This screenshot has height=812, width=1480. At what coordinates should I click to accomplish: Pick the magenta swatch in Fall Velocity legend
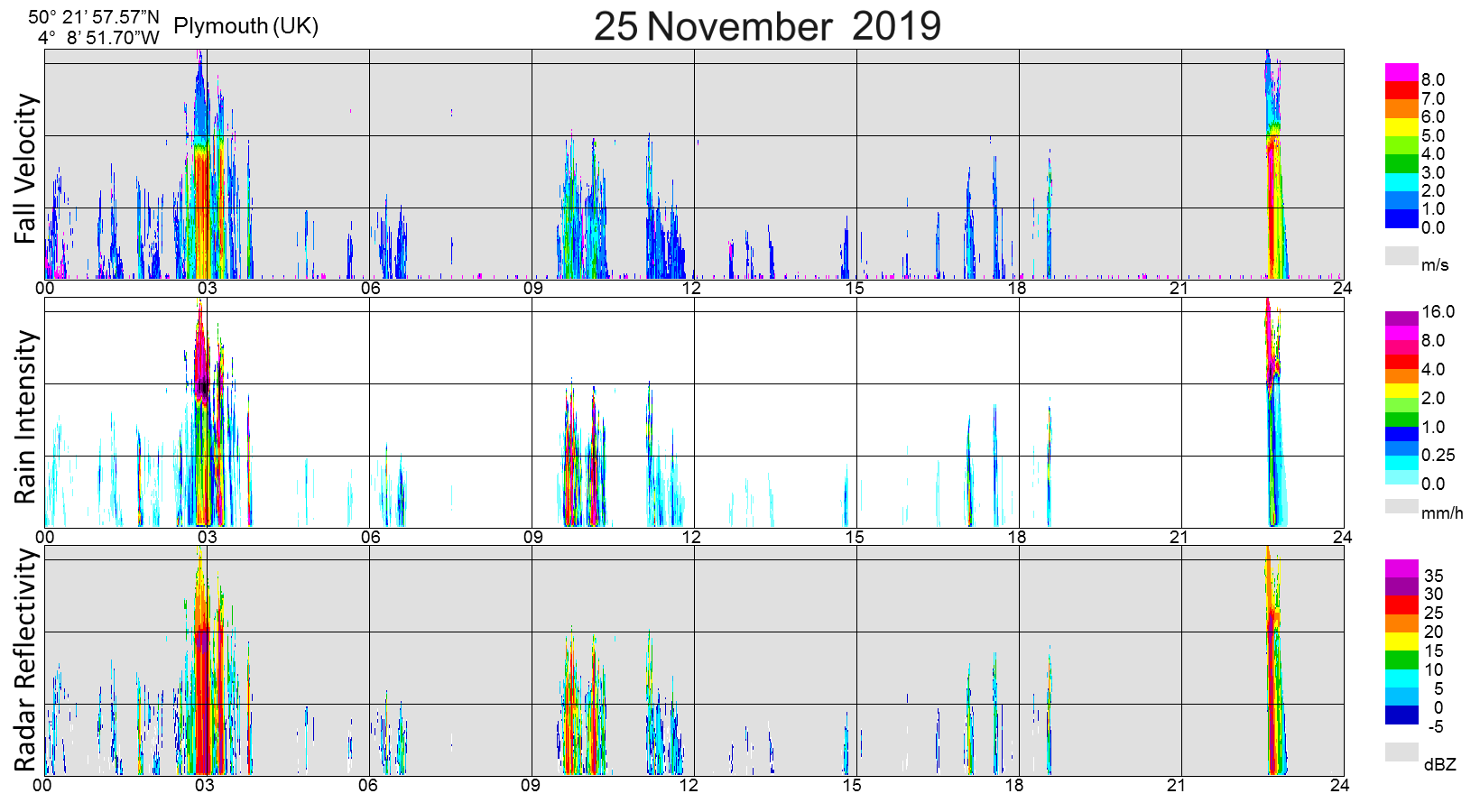(x=1401, y=72)
